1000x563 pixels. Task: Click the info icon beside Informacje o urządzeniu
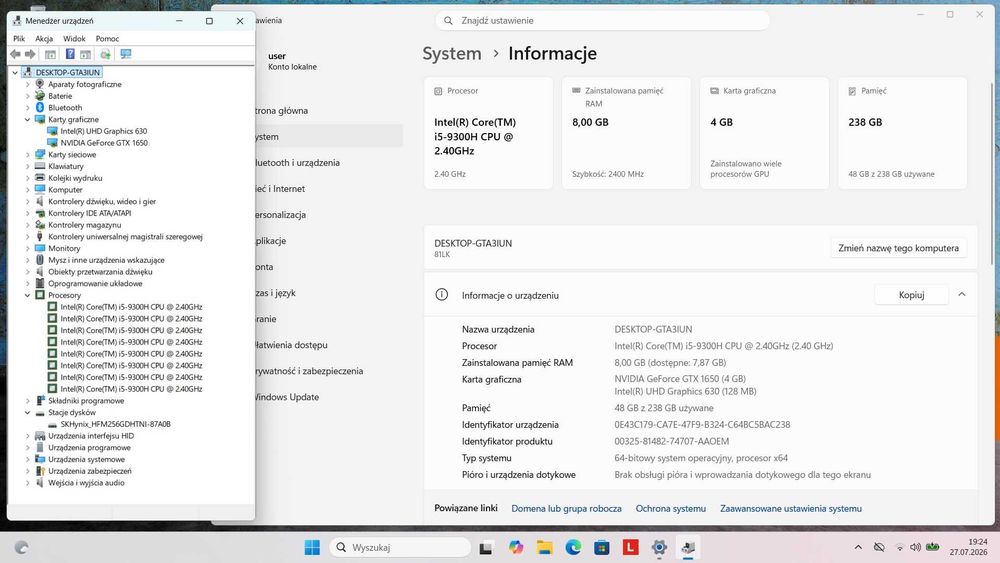pyautogui.click(x=441, y=295)
